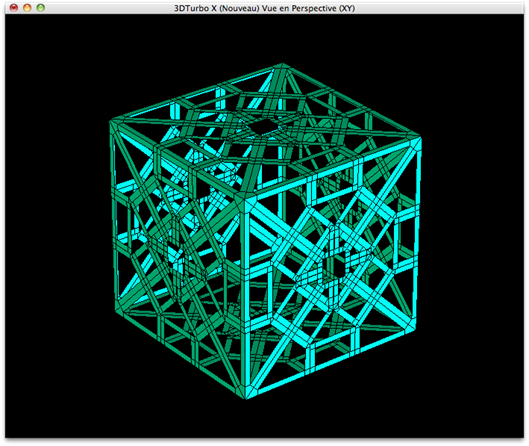Select the cube's top-left corner vertex
This screenshot has width=529, height=446.
tap(116, 124)
